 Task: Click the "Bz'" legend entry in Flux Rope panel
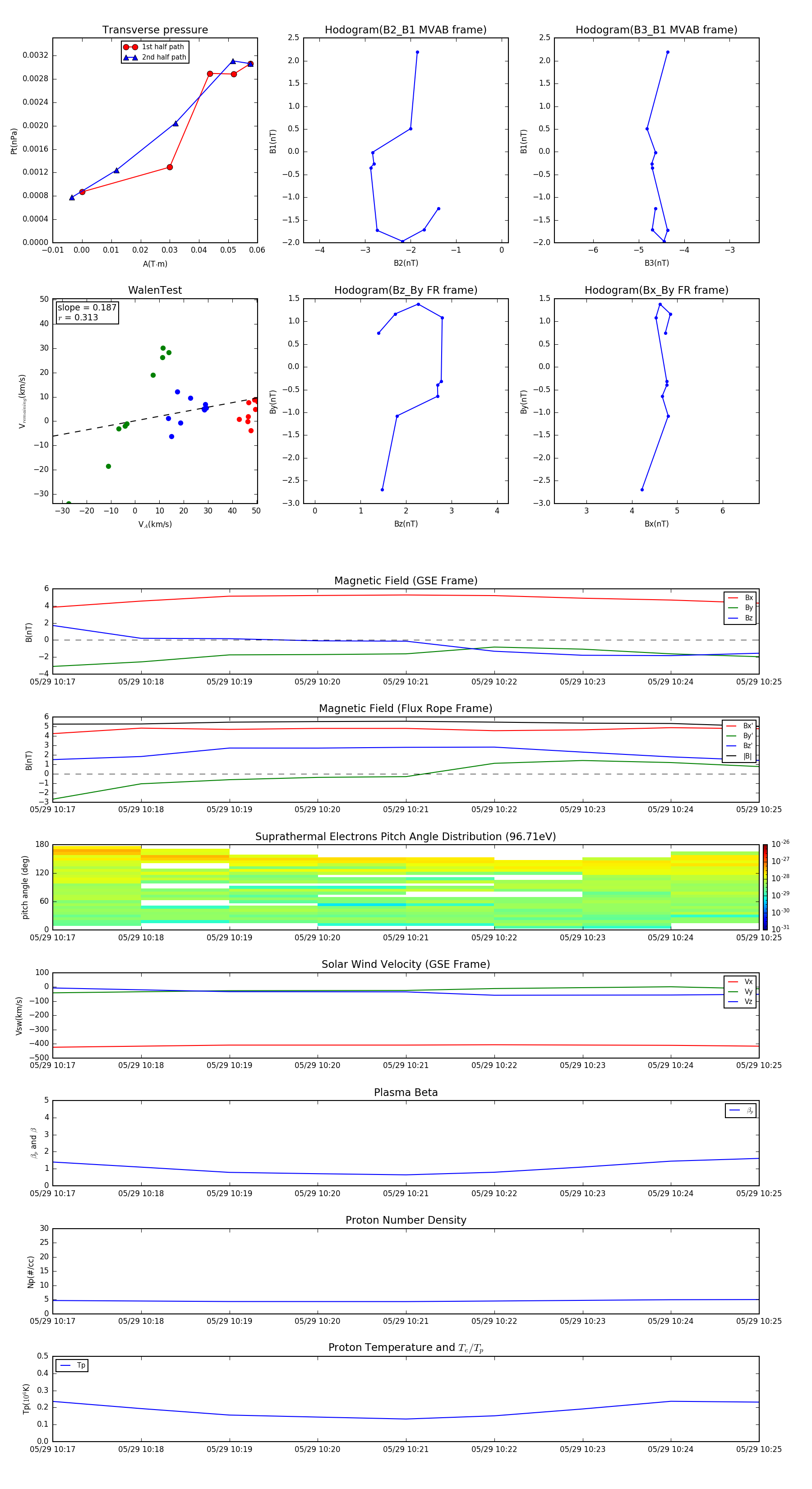(739, 746)
